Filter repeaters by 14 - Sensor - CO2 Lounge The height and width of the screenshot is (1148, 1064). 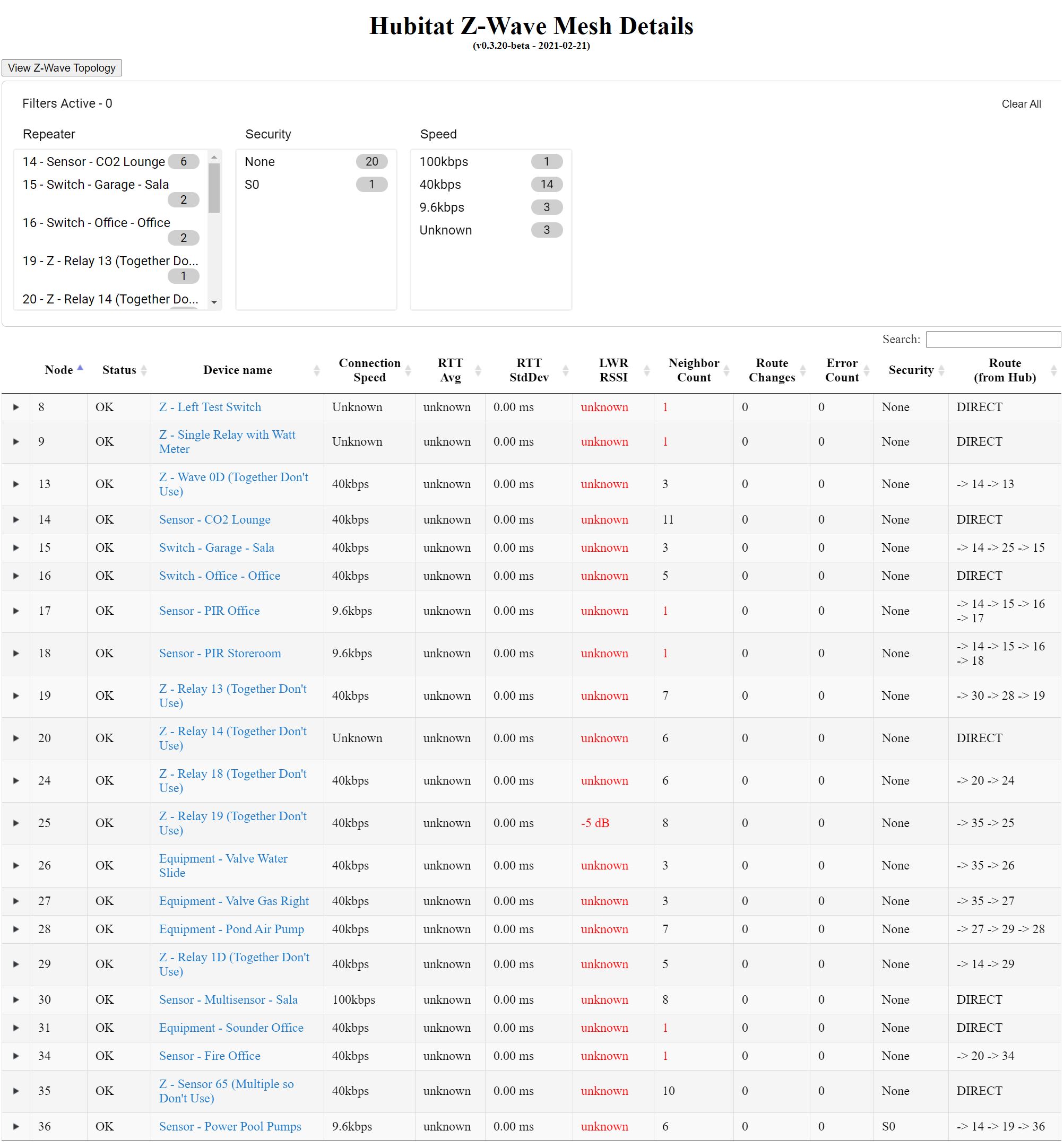[111, 162]
